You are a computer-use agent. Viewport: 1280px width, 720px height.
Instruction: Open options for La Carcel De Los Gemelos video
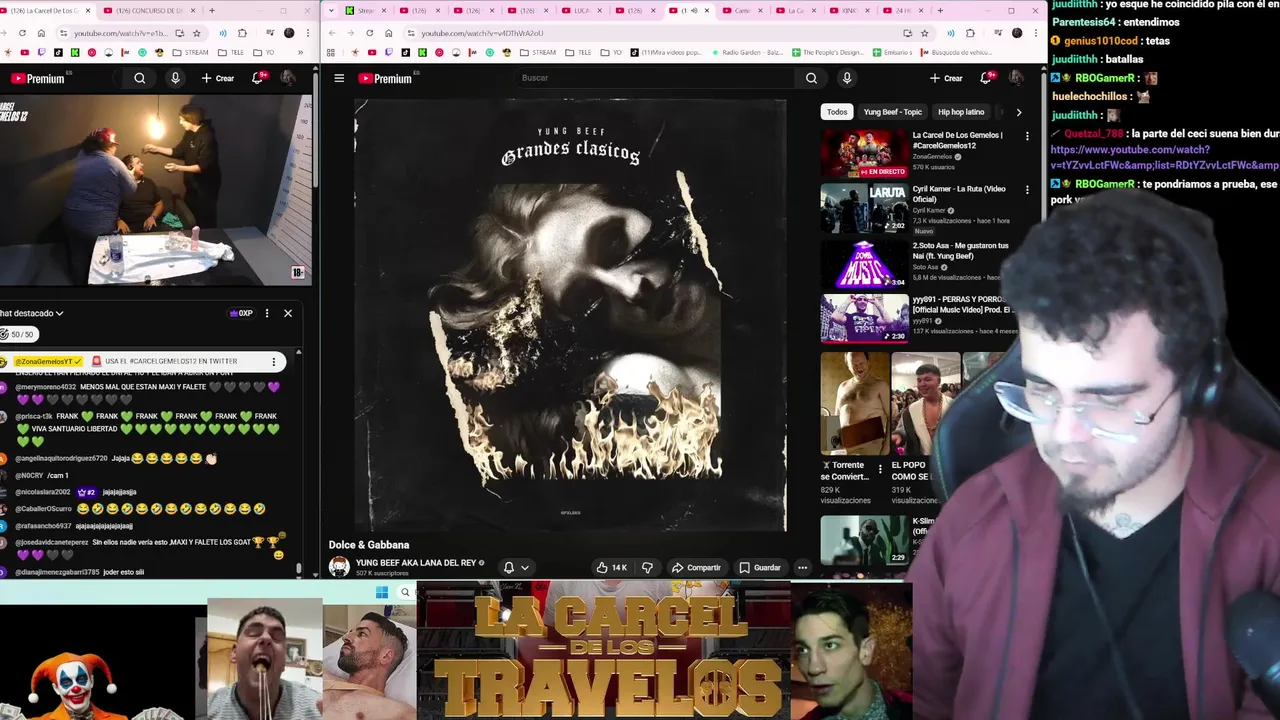(x=1027, y=136)
